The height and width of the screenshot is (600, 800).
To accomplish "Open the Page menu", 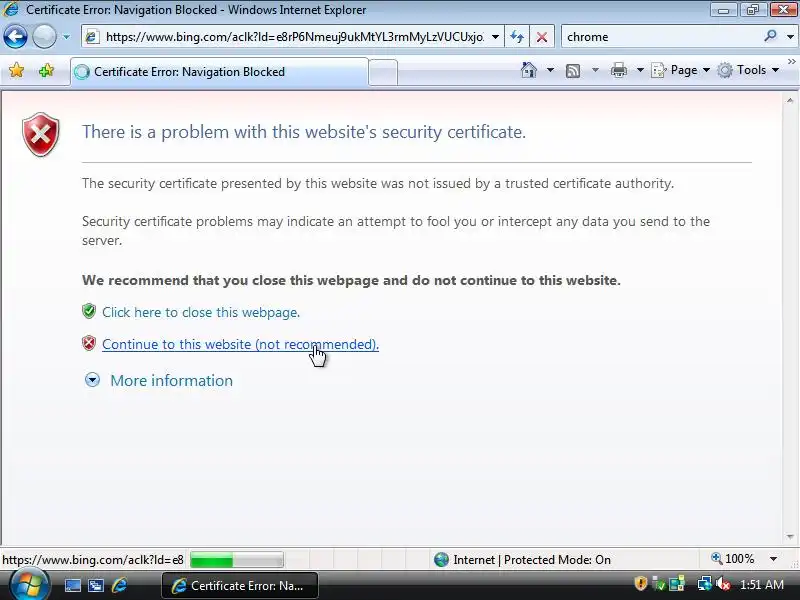I will (681, 70).
